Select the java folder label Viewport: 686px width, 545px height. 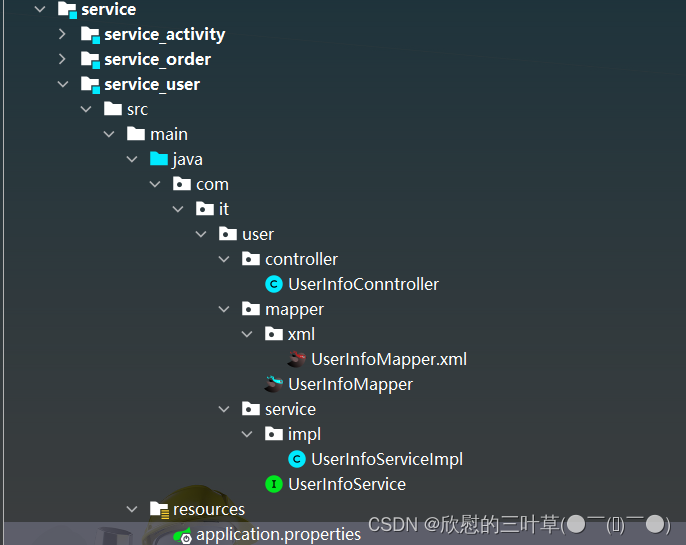tap(188, 160)
